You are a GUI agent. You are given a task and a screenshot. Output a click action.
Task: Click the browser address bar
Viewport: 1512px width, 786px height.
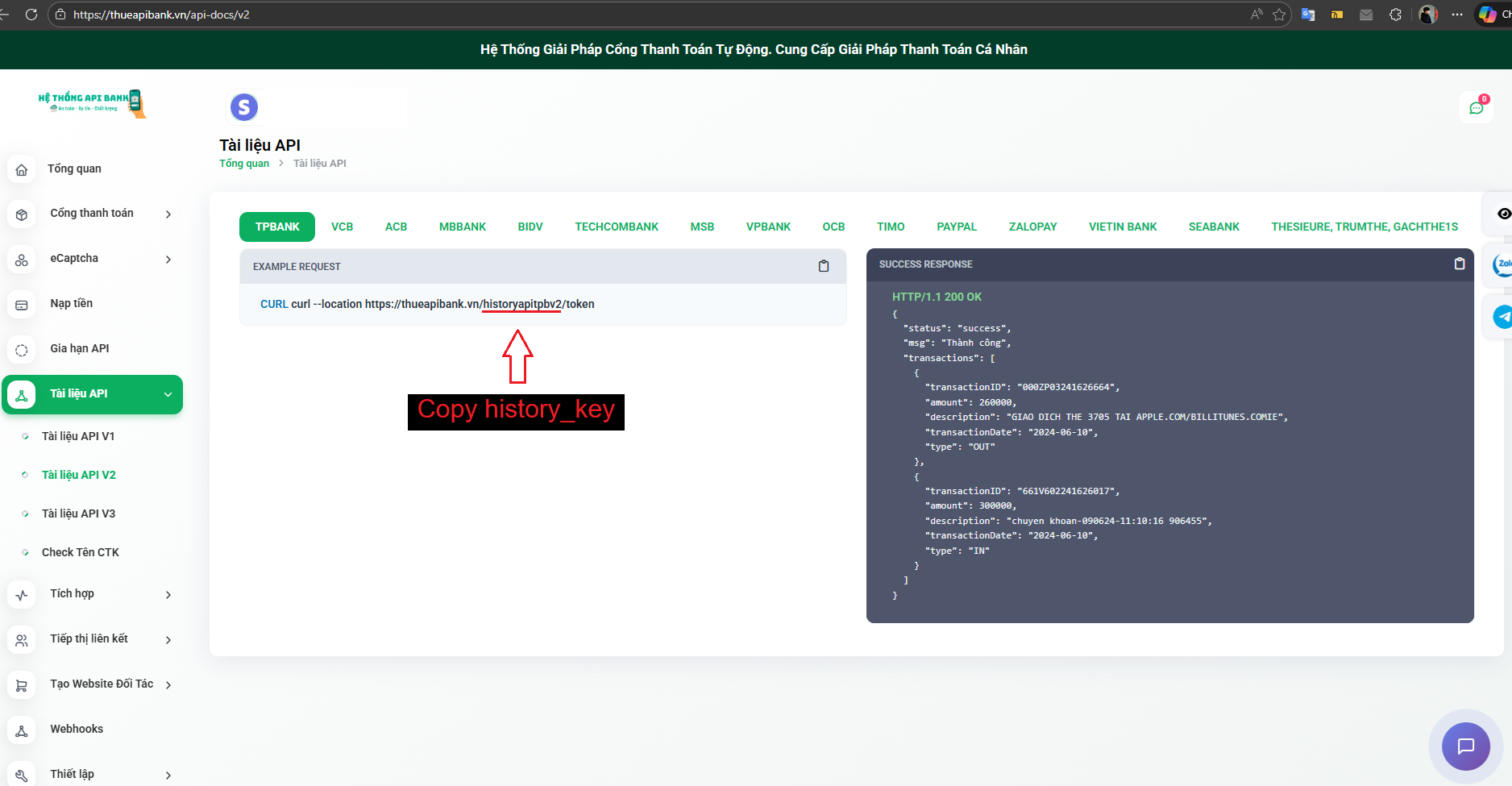(645, 15)
